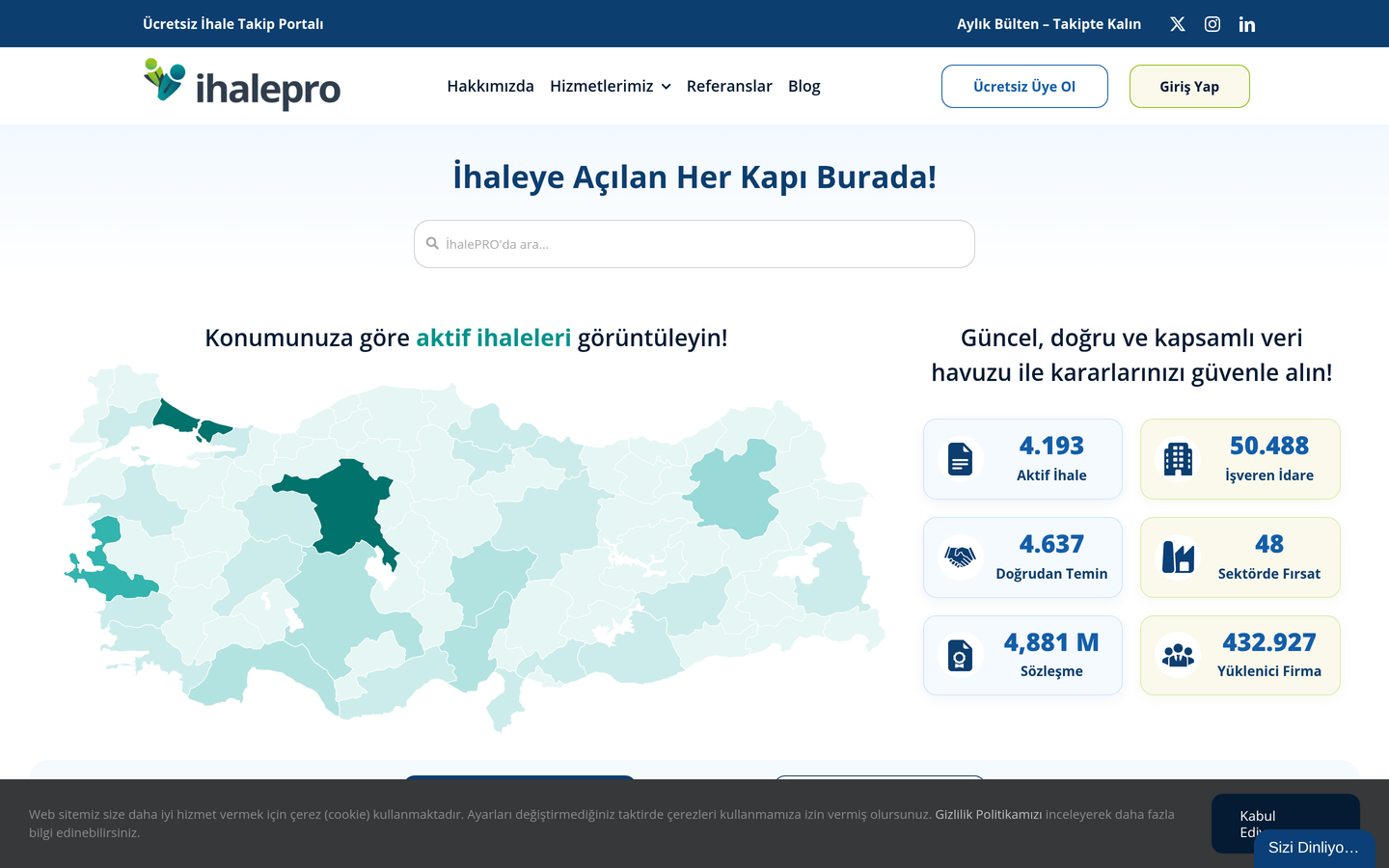Click the İşveren İdare building icon
1389x868 pixels.
click(x=1178, y=459)
